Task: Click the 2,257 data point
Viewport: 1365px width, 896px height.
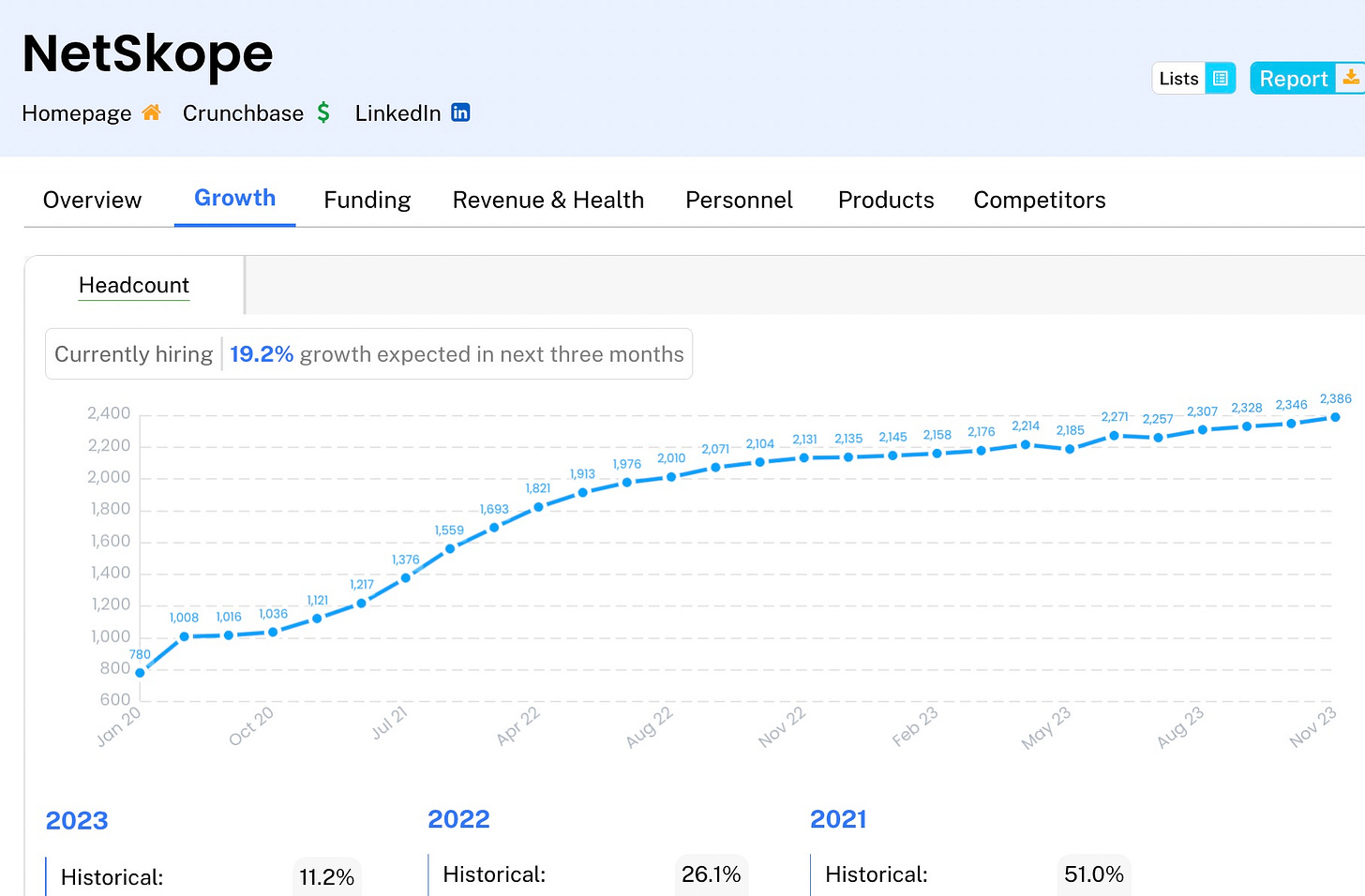Action: (x=1159, y=438)
